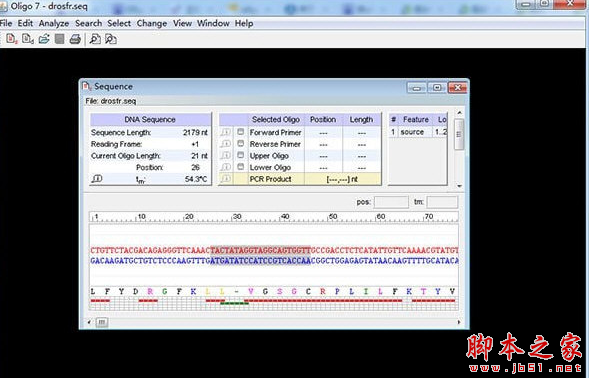
Task: Select the Lower Oligo row label
Action: [x=270, y=167]
